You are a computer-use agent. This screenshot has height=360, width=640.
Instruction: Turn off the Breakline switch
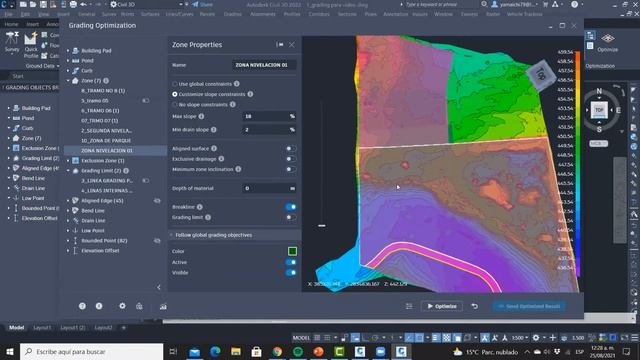[x=291, y=207]
